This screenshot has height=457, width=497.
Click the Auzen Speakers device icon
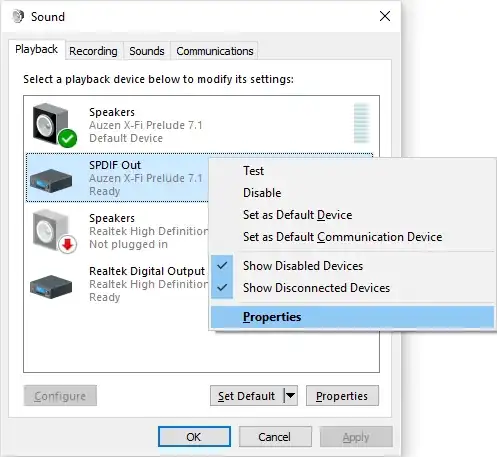[54, 125]
